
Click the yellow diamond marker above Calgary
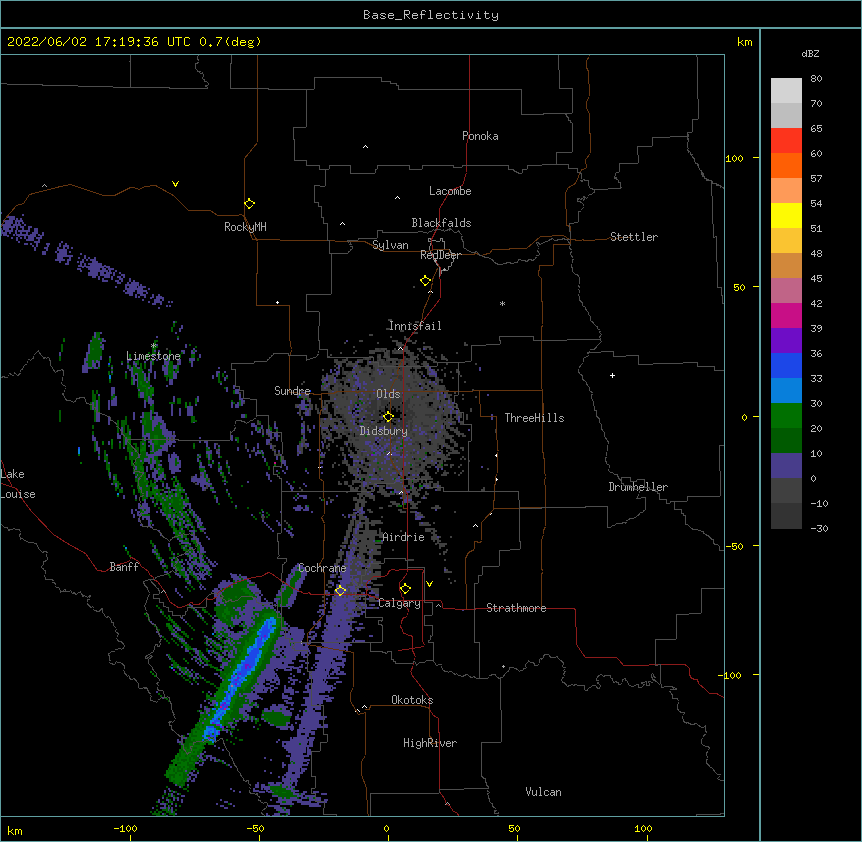pos(405,589)
